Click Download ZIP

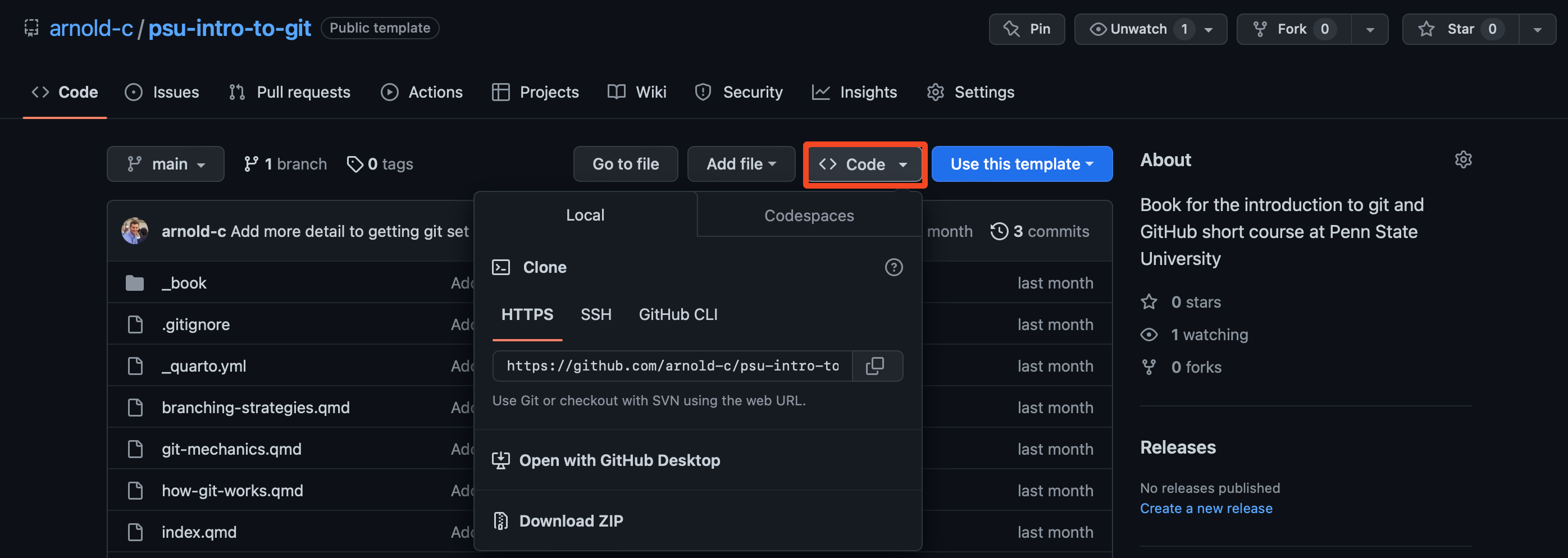tap(571, 521)
